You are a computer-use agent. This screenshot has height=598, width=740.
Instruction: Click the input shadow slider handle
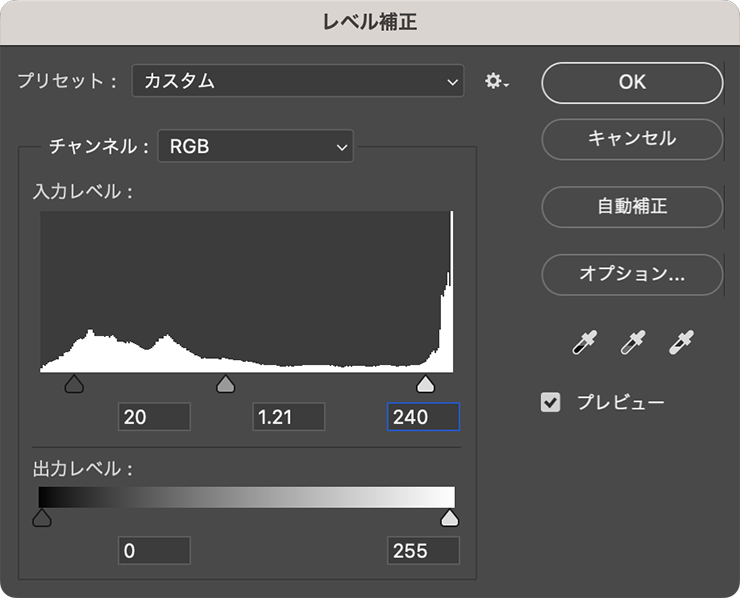(x=73, y=385)
